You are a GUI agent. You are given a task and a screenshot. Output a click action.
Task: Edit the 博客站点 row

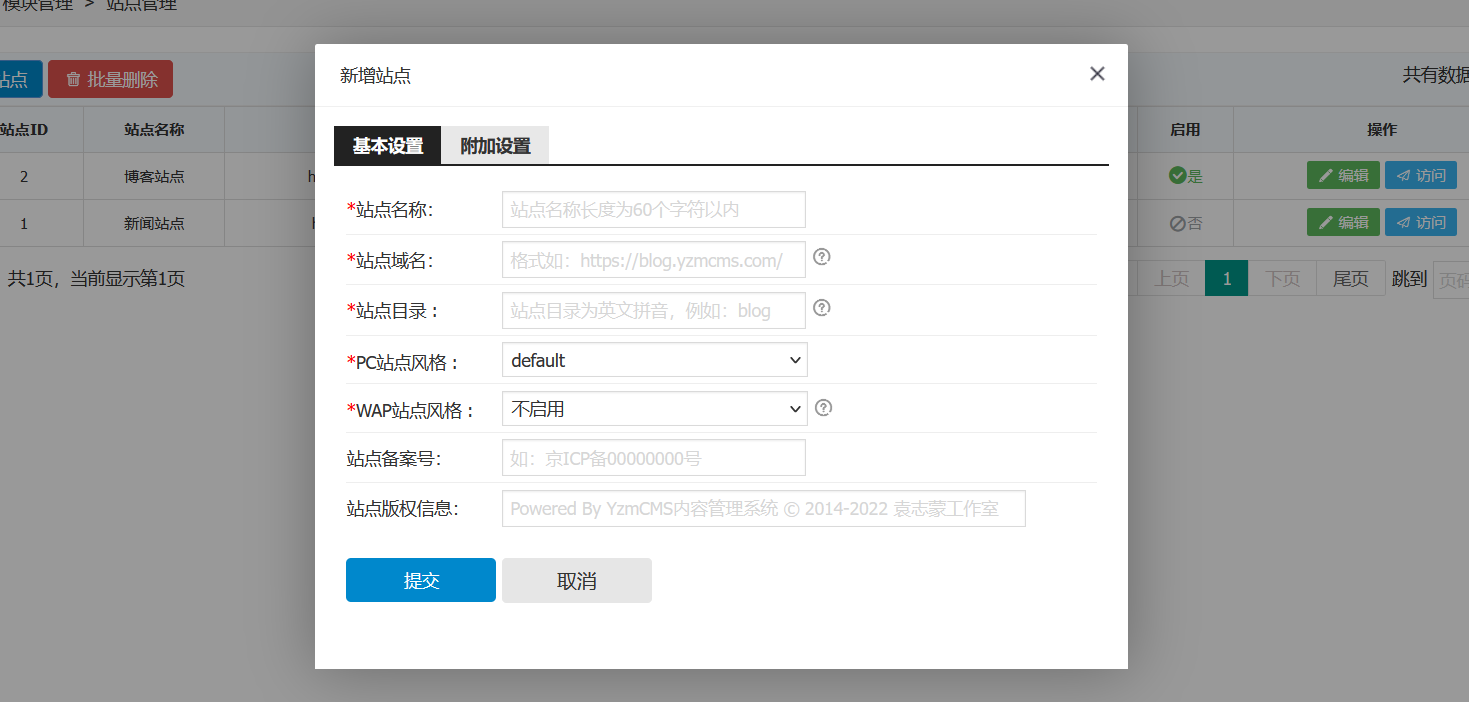click(x=1343, y=176)
